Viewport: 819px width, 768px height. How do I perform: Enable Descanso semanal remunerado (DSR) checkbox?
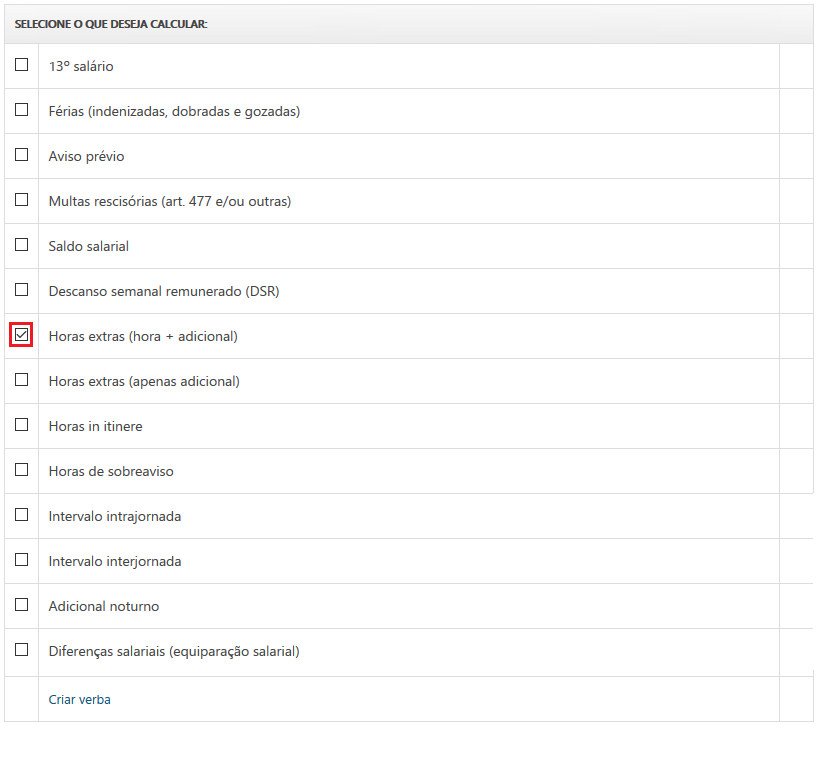click(21, 290)
